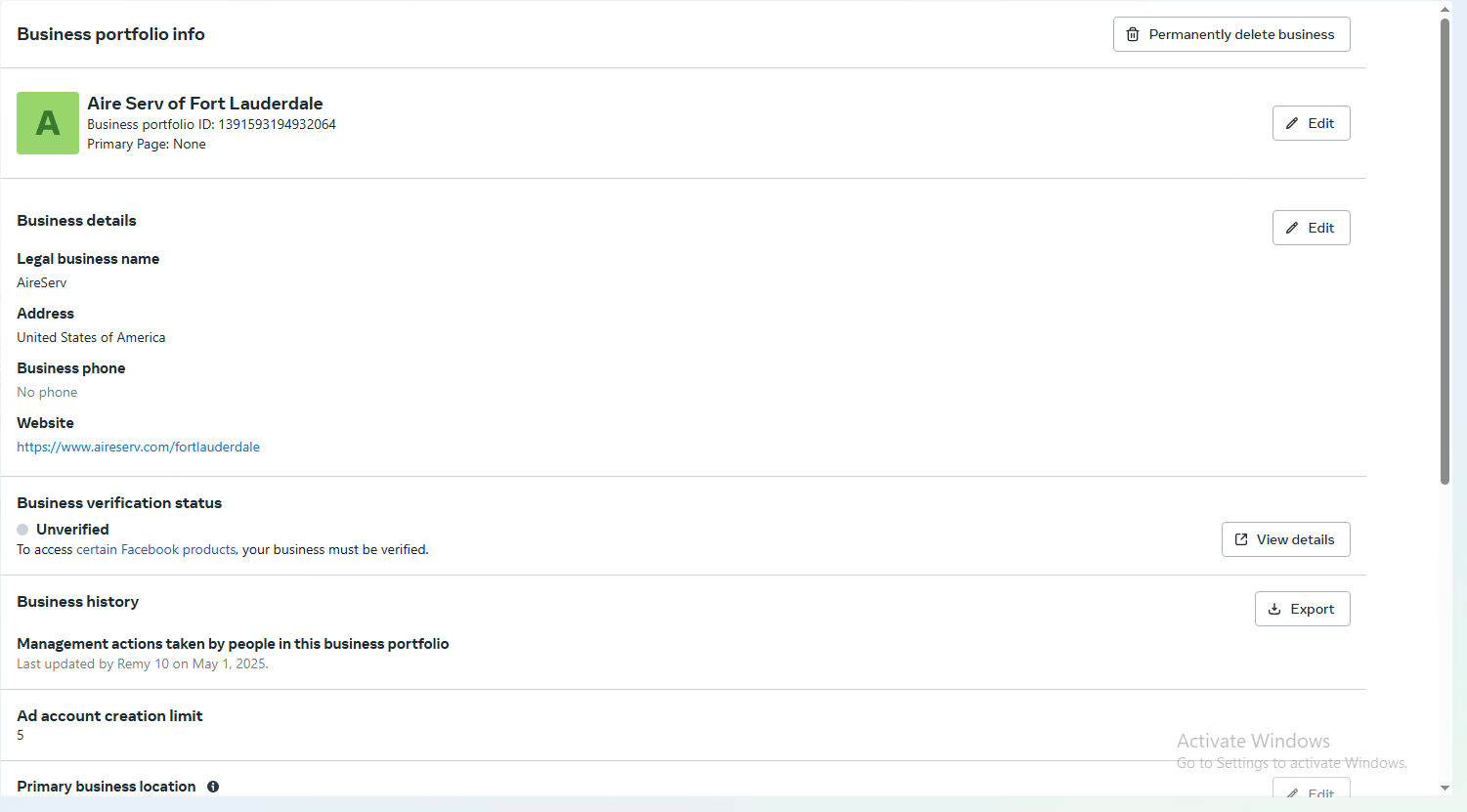Click the download icon on the Export button

(x=1274, y=609)
